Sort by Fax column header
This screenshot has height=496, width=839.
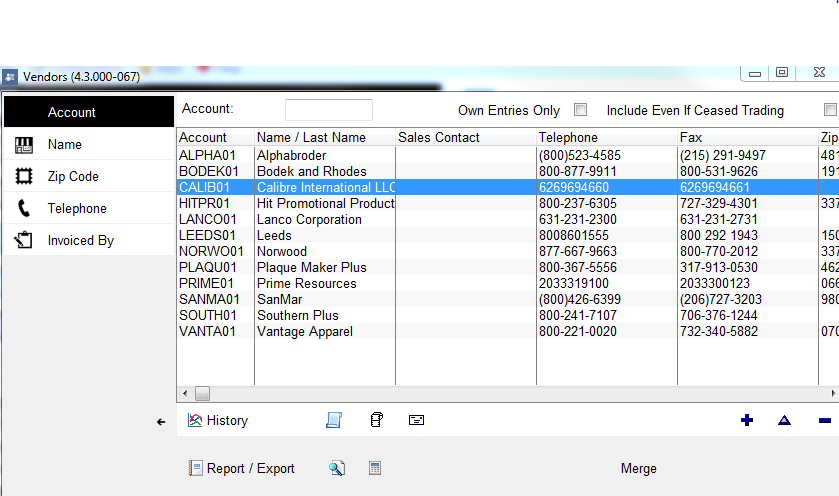(748, 138)
